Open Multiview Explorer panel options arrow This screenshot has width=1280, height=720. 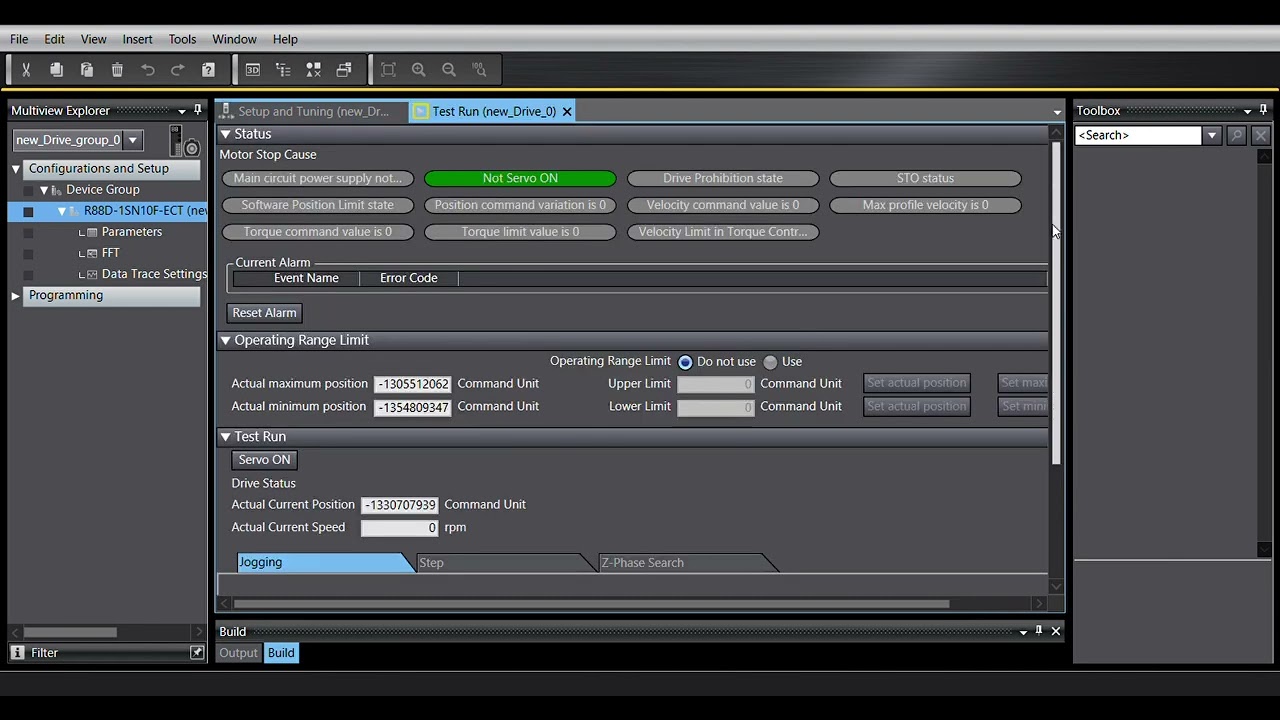coord(182,111)
